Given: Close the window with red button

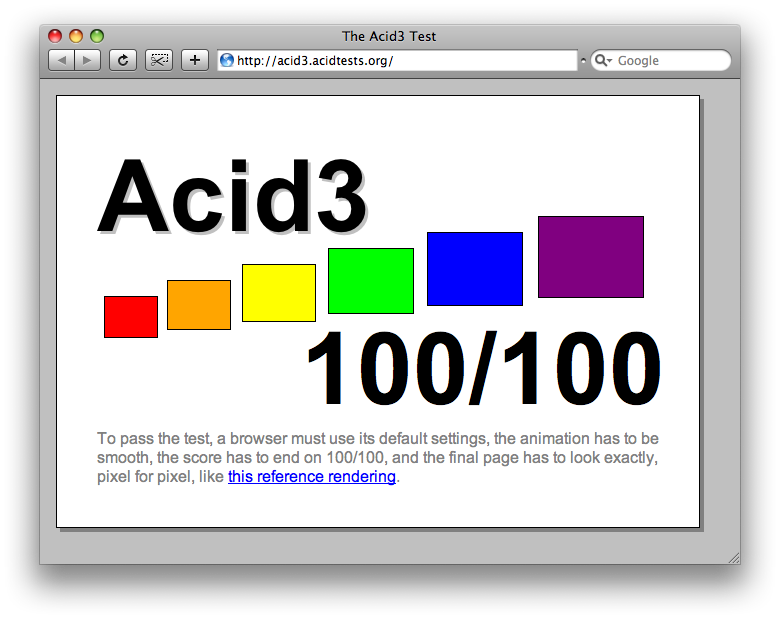Looking at the screenshot, I should (55, 36).
